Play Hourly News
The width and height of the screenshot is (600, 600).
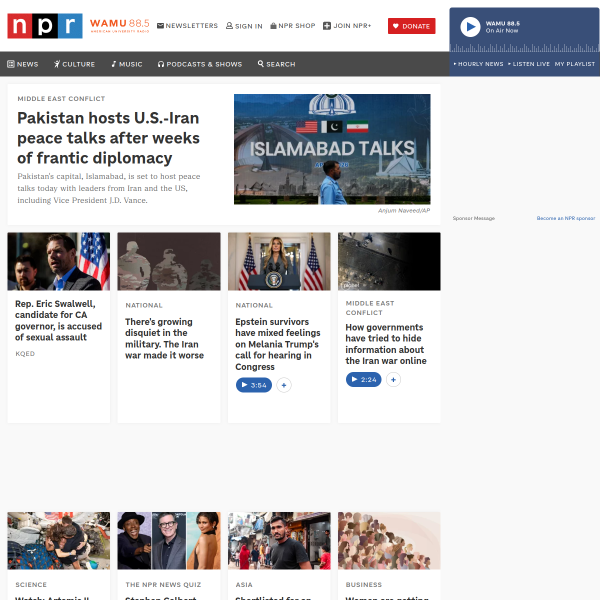478,64
